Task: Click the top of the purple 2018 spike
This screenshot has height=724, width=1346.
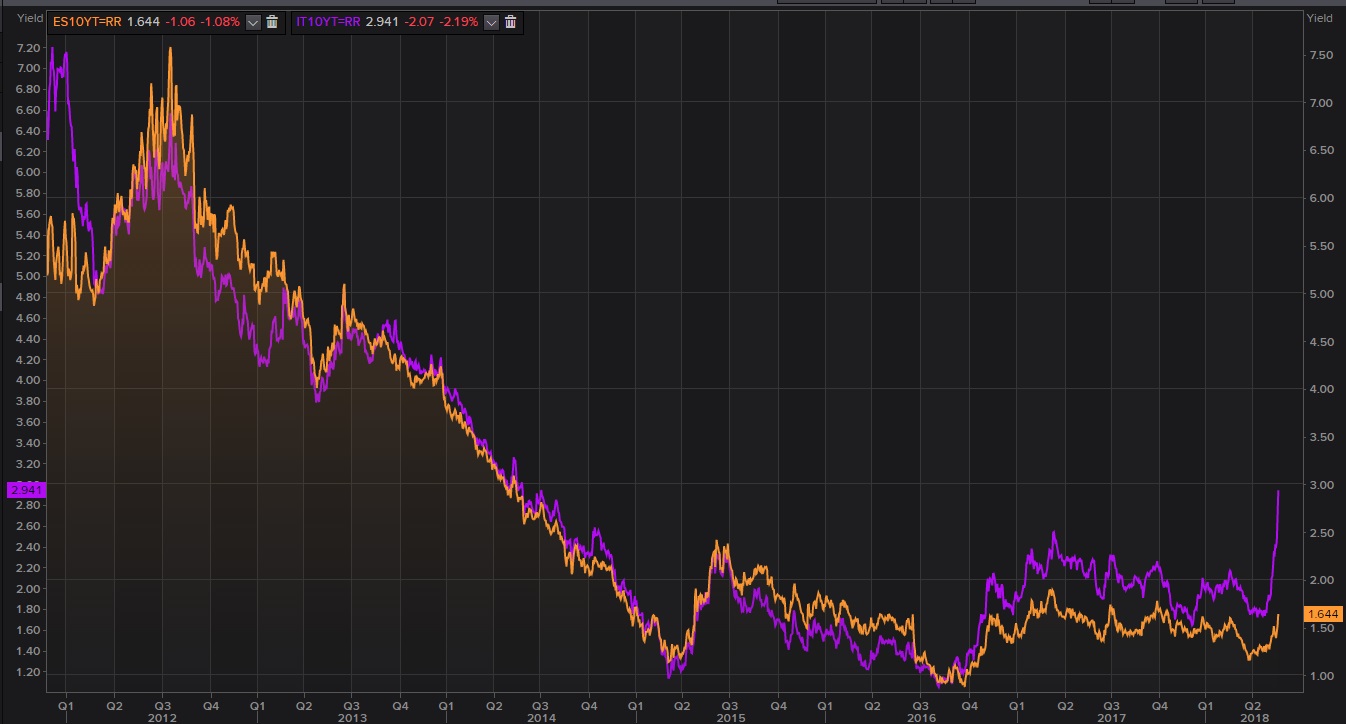Action: tap(1278, 491)
